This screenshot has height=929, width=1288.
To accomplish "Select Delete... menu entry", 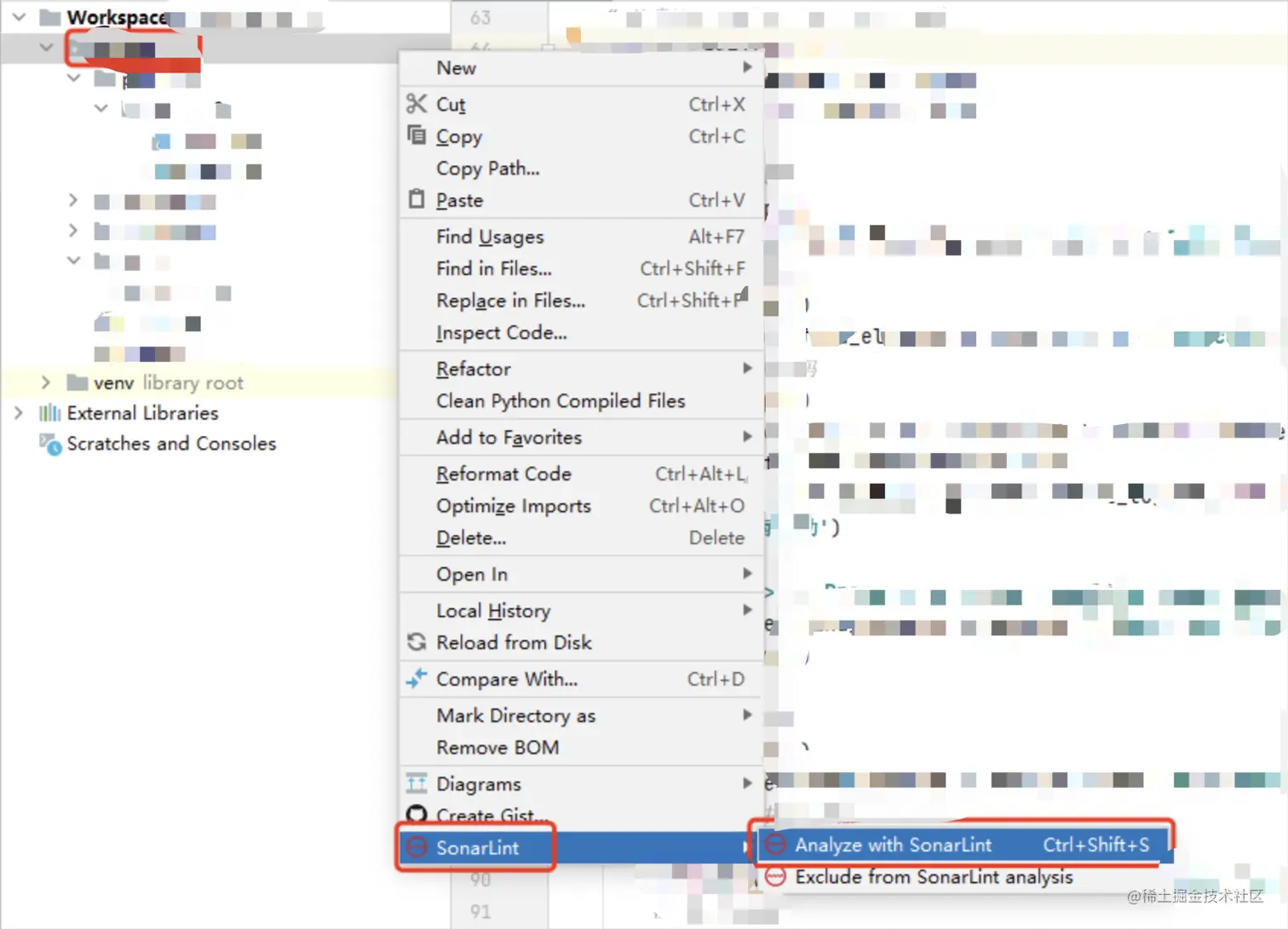I will pos(581,537).
